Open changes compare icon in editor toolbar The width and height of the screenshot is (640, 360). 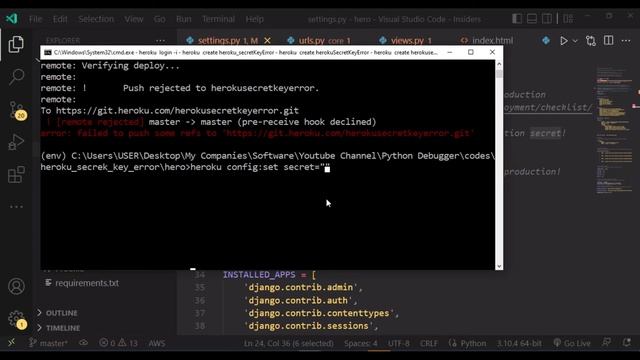point(591,40)
